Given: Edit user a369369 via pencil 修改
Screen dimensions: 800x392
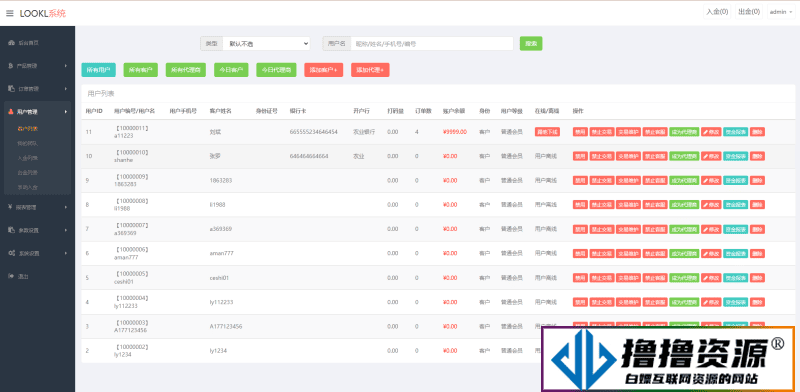Looking at the screenshot, I should 711,229.
